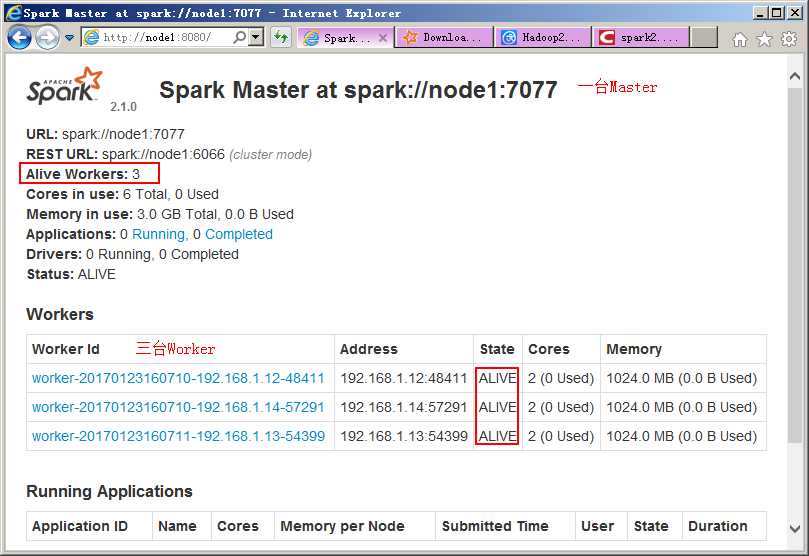The width and height of the screenshot is (809, 556).
Task: Open worker link for 192.168.1.13-54399
Action: 179,436
